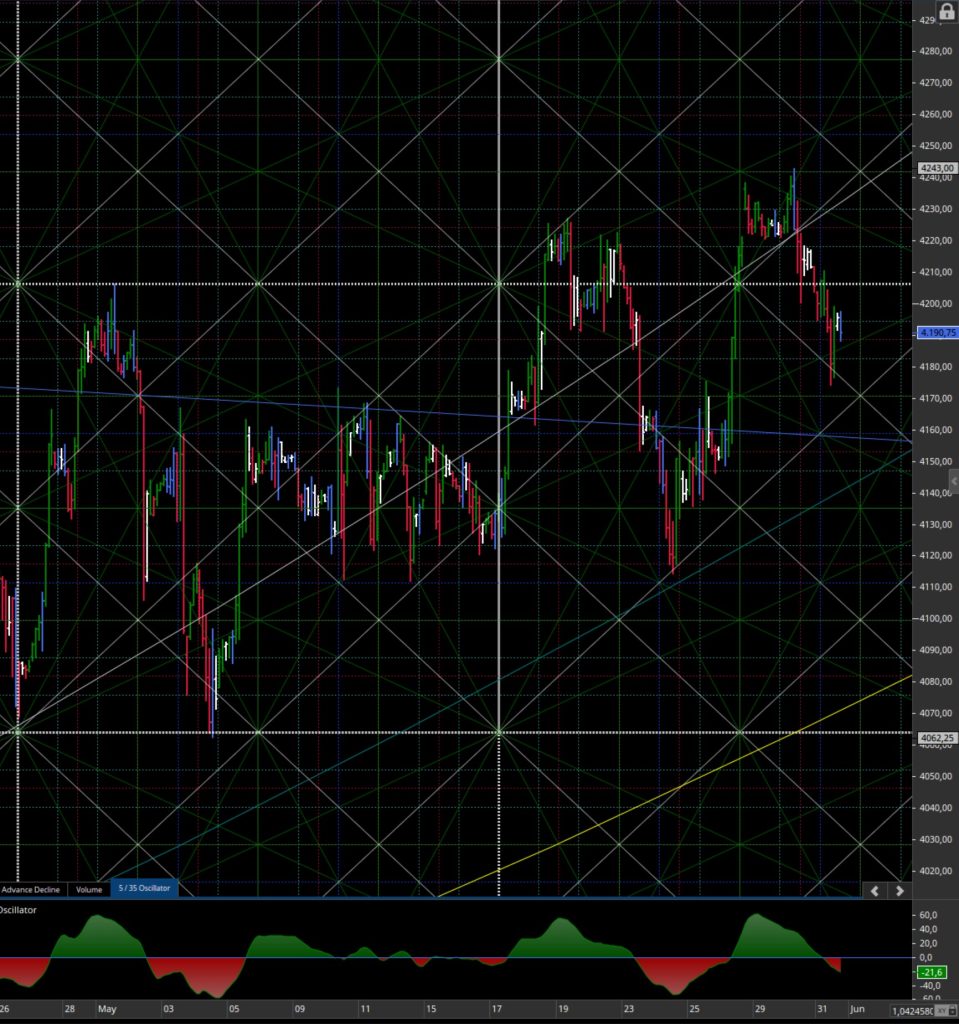Screen dimensions: 959x1024
Task: Click the XY scale button
Action: coord(941,1010)
